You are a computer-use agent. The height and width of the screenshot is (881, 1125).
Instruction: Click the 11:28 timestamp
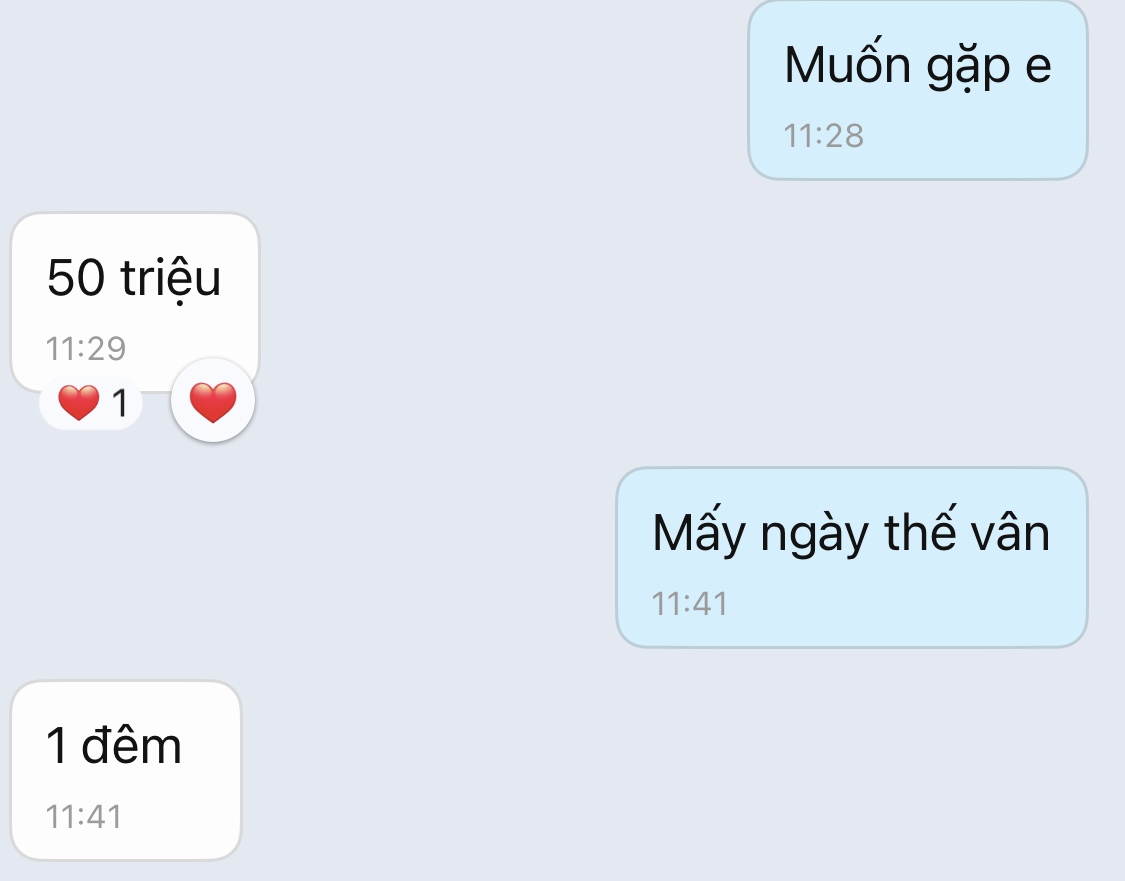[823, 136]
